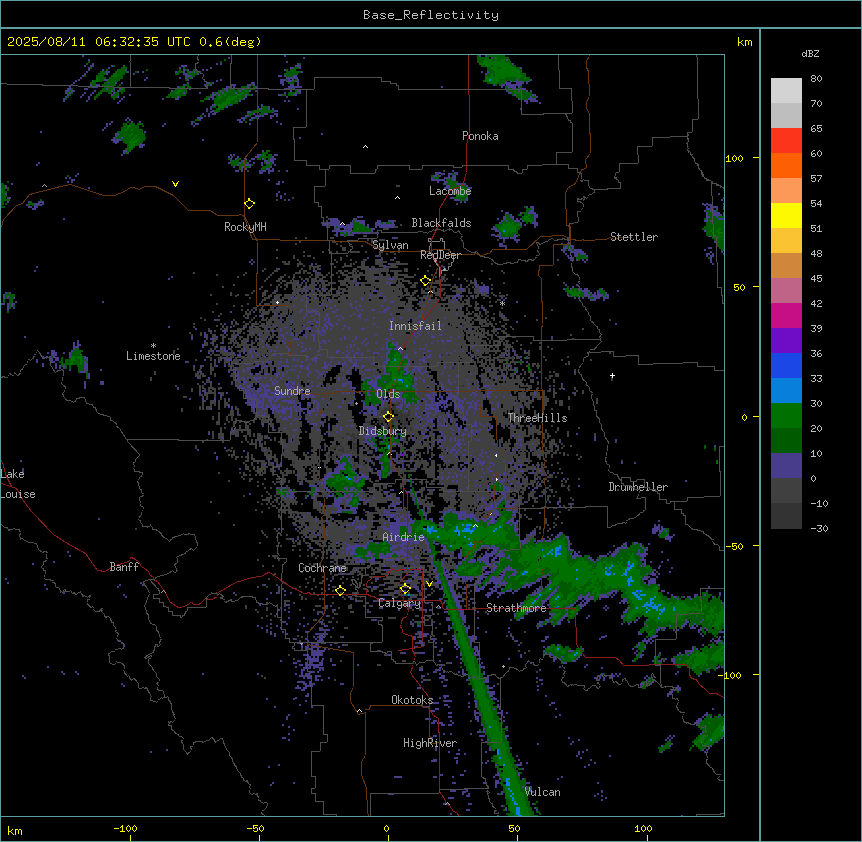Viewport: 862px width, 842px height.
Task: Click the yellow diamond marker above Calgary label
Action: point(405,589)
